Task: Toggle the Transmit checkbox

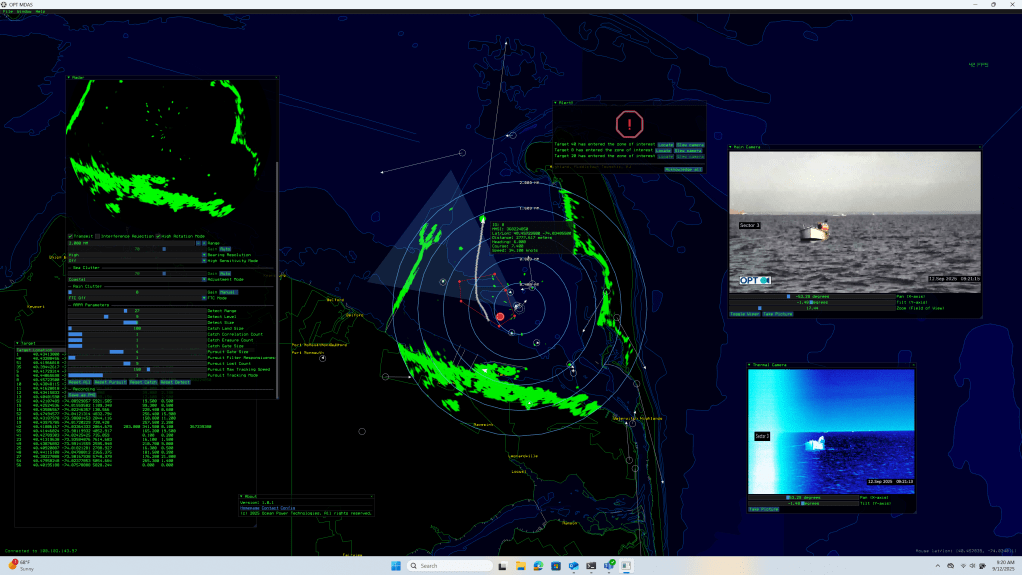Action: tap(70, 236)
